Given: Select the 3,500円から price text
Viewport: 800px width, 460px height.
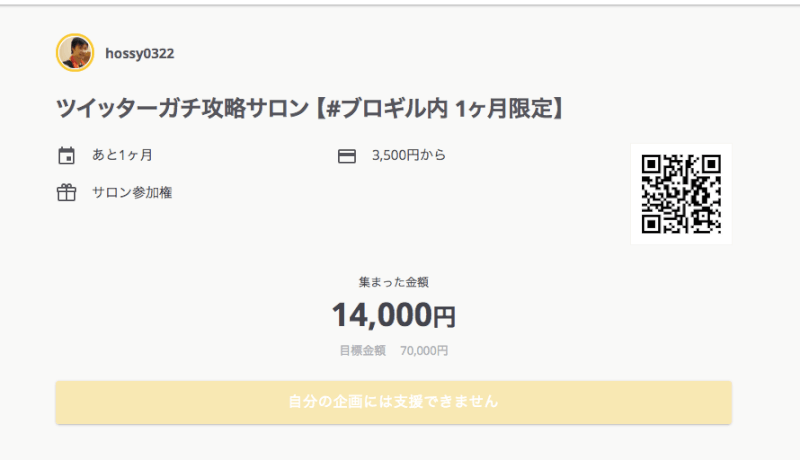Looking at the screenshot, I should (409, 155).
